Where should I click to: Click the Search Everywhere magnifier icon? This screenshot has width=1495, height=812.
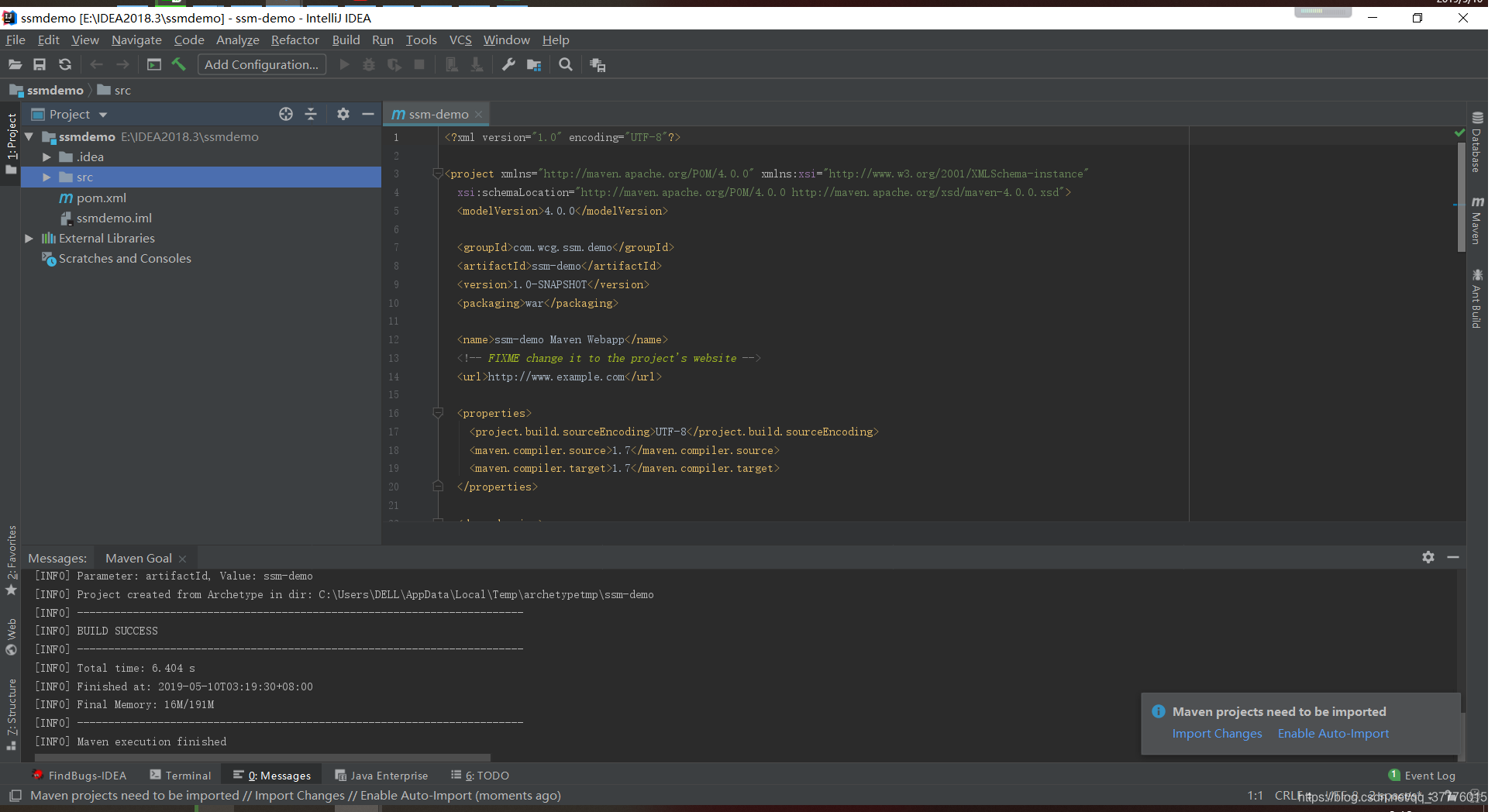click(566, 65)
